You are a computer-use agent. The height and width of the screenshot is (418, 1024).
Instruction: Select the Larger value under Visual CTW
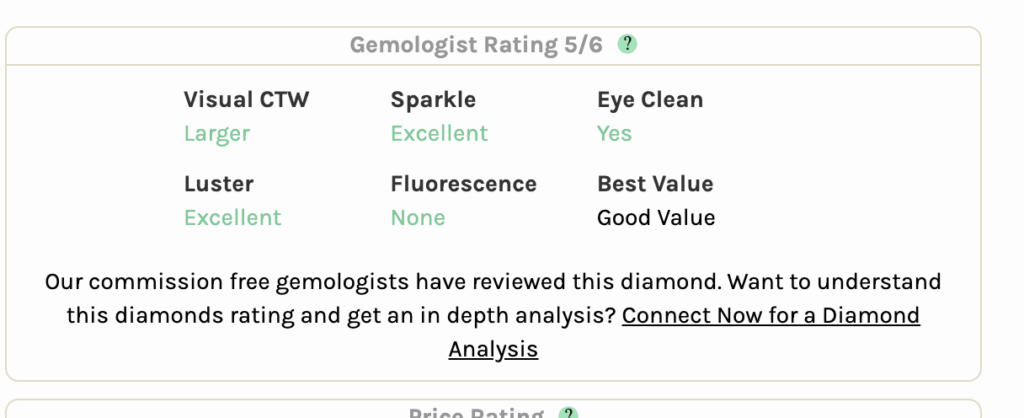coord(216,133)
